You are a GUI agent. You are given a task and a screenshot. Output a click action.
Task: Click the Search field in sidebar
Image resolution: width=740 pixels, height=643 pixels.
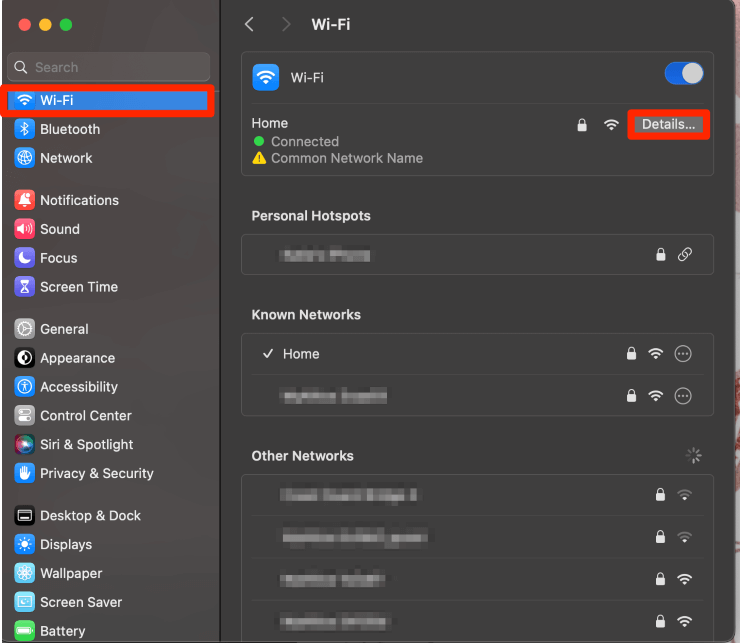tap(108, 67)
